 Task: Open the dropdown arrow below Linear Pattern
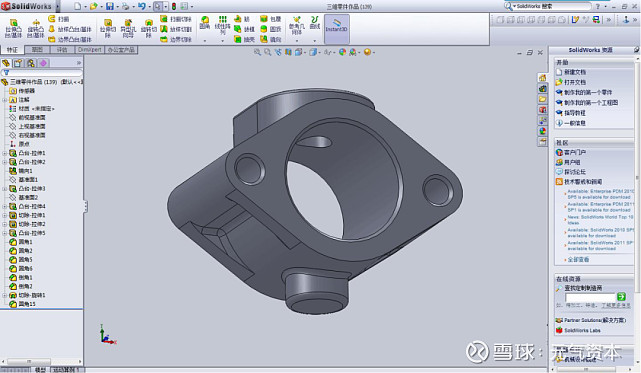(x=223, y=40)
